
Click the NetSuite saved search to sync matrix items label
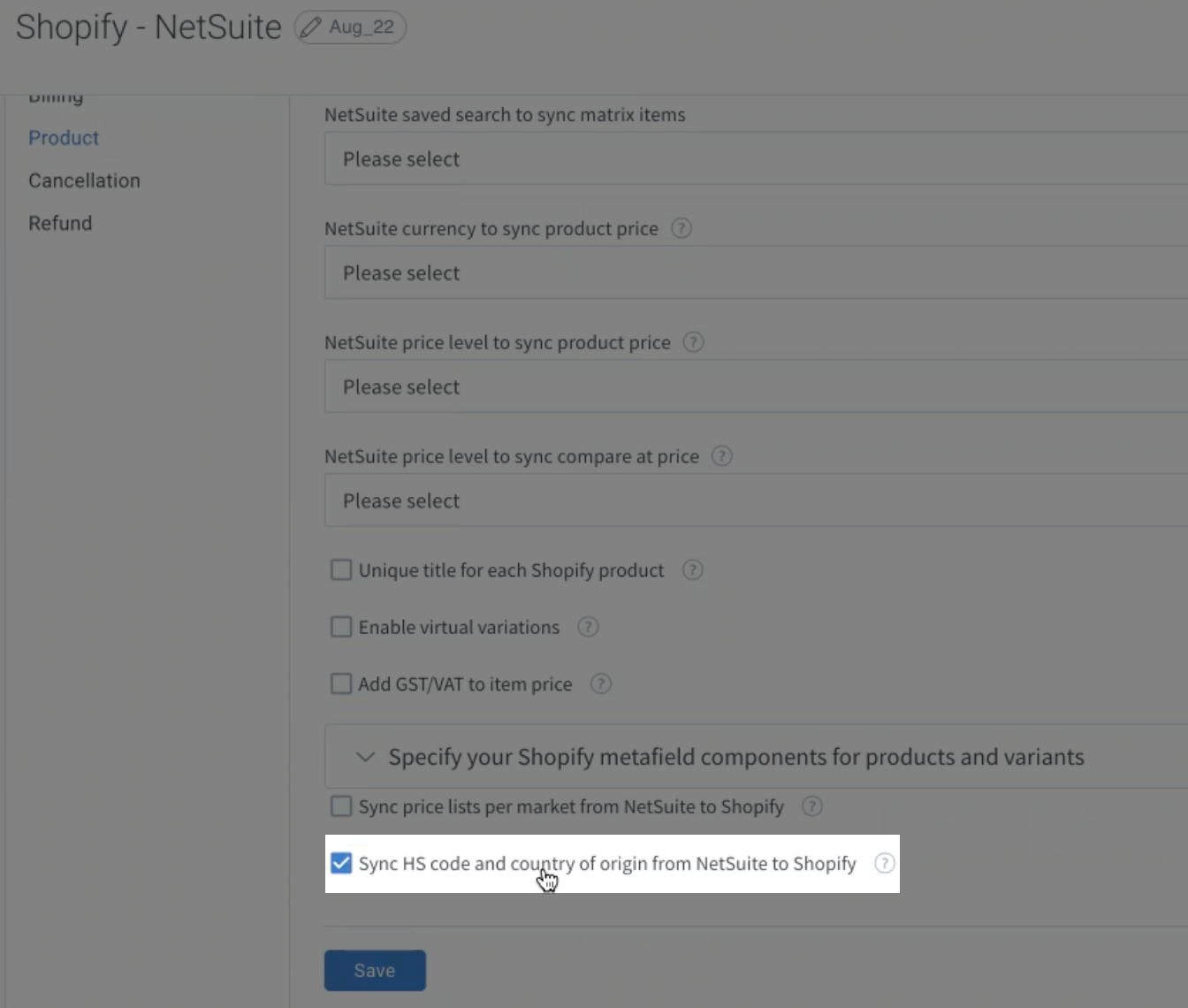505,115
